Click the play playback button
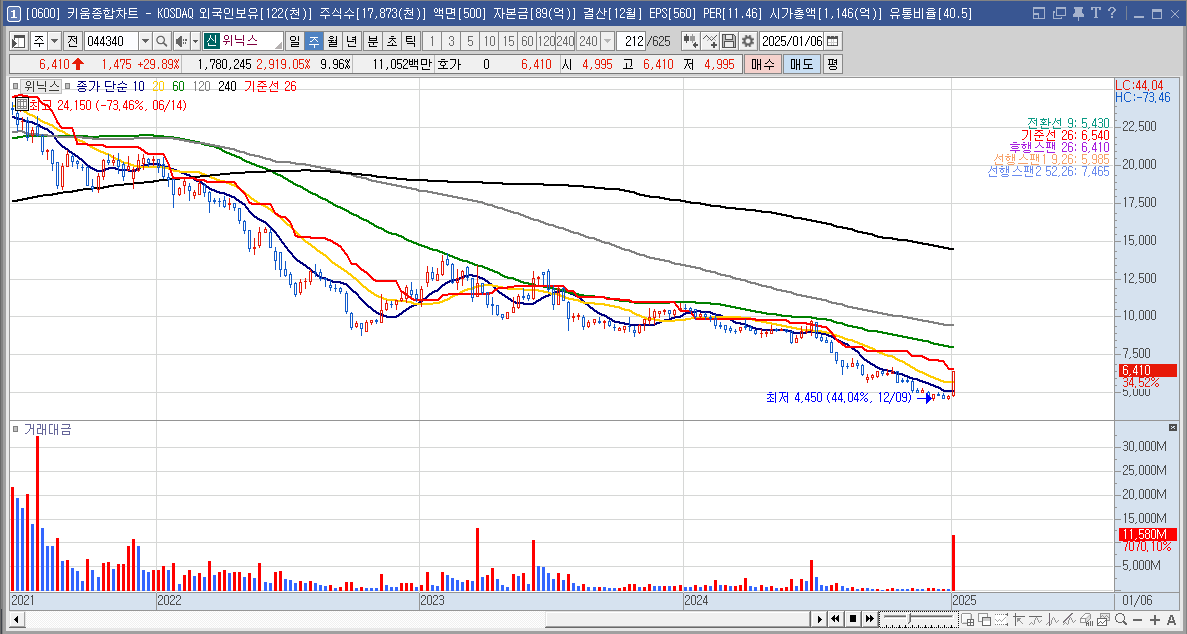Viewport: 1187px width, 634px height. click(x=820, y=620)
